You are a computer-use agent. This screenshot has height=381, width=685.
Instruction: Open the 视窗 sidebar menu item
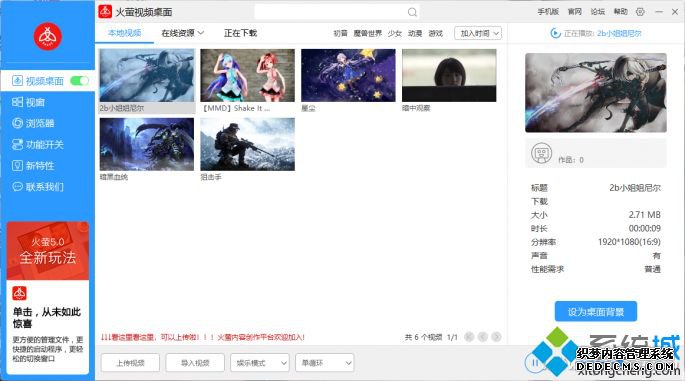47,102
